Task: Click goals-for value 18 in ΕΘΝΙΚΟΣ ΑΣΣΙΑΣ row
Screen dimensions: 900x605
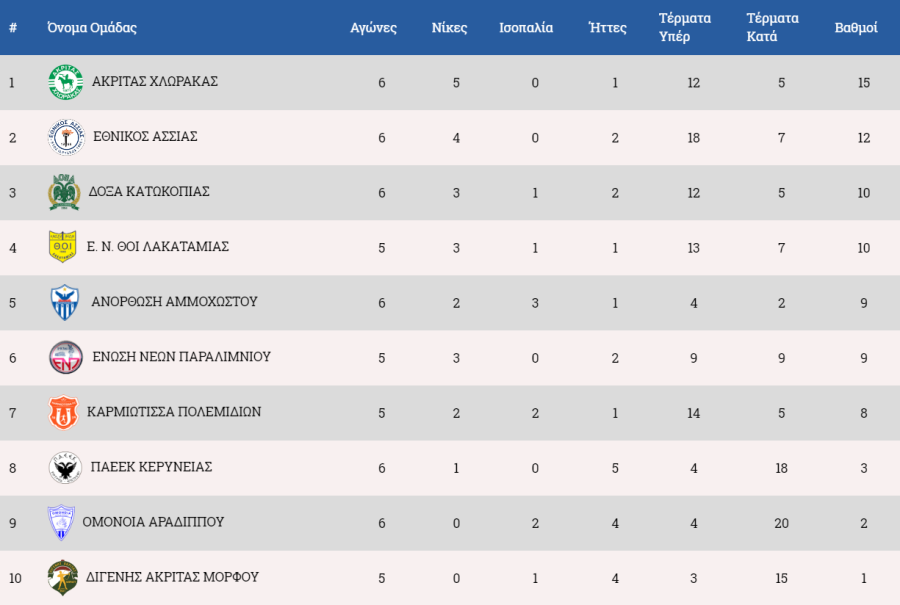Action: [693, 138]
